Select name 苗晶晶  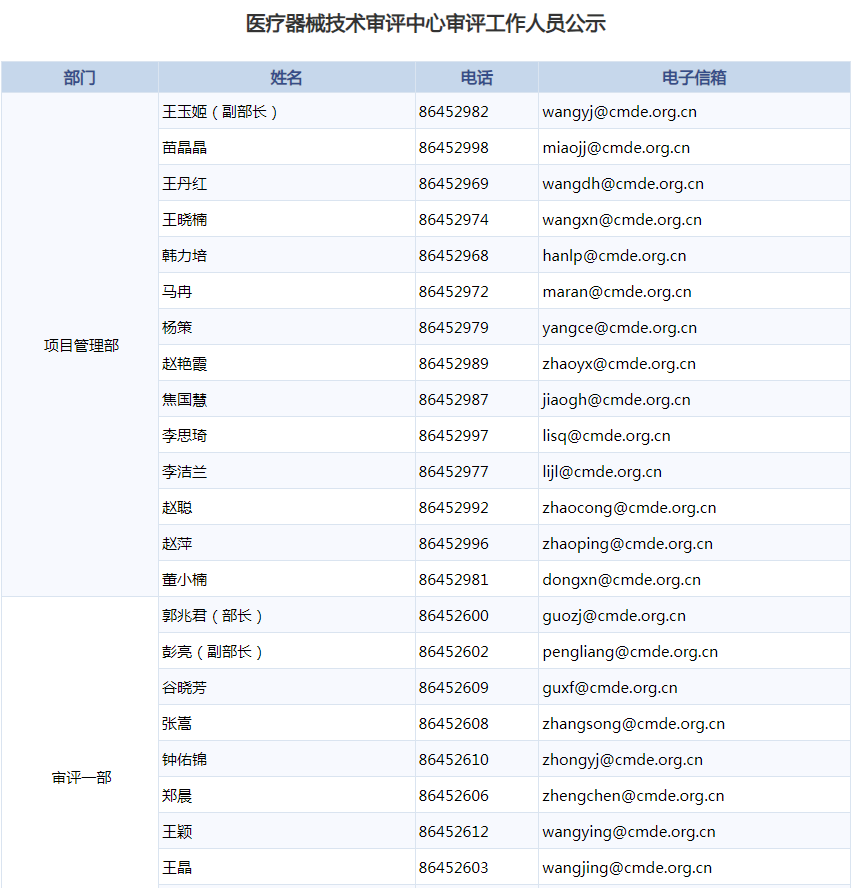pyautogui.click(x=185, y=148)
